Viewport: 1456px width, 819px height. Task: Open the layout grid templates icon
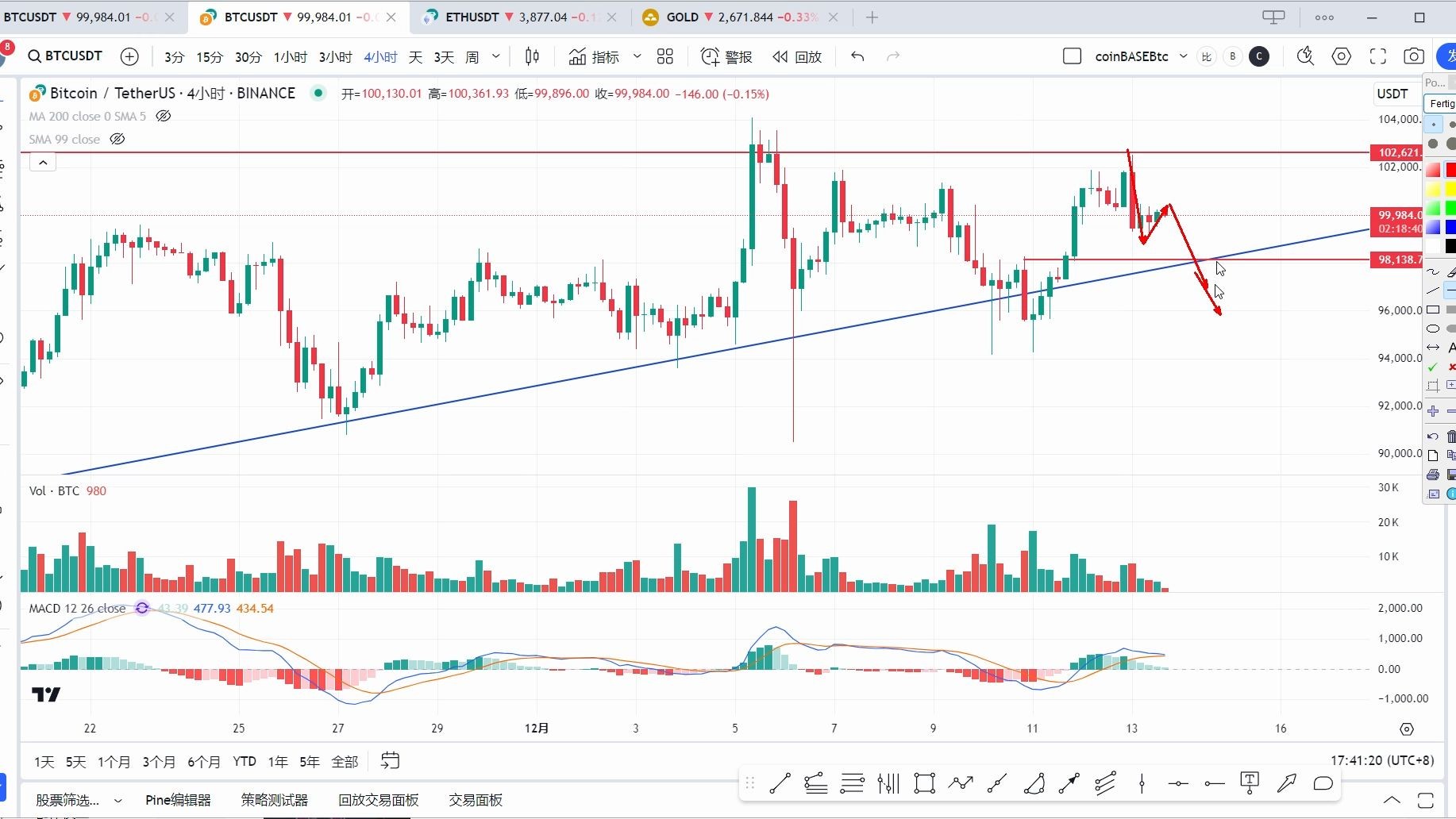pyautogui.click(x=665, y=56)
